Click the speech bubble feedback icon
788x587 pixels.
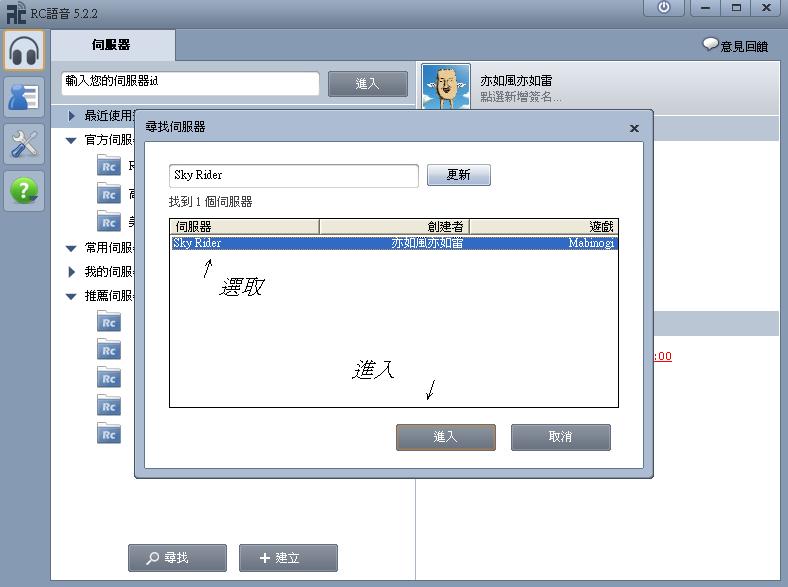[710, 45]
